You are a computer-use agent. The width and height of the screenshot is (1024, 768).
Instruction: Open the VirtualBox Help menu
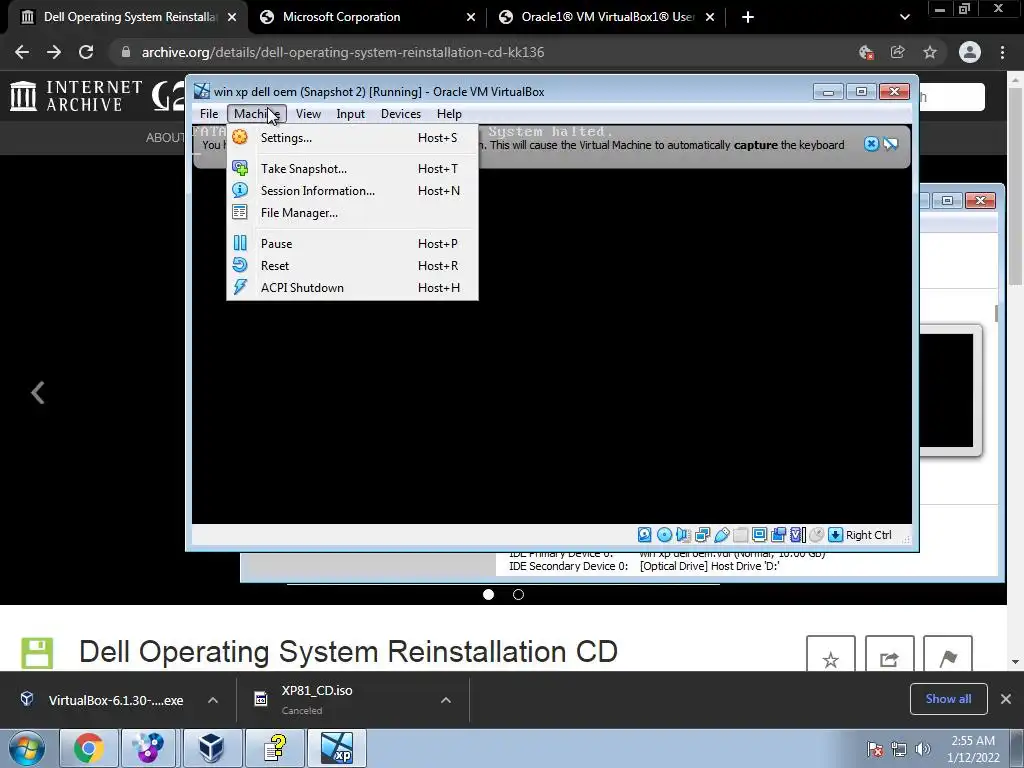(x=449, y=114)
